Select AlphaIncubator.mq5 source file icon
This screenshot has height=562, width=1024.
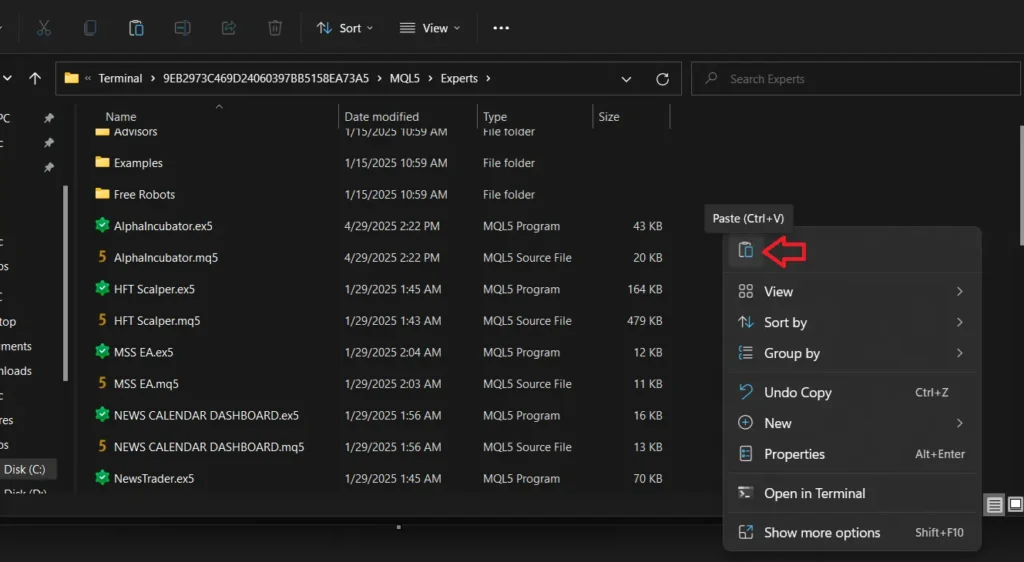(x=102, y=257)
